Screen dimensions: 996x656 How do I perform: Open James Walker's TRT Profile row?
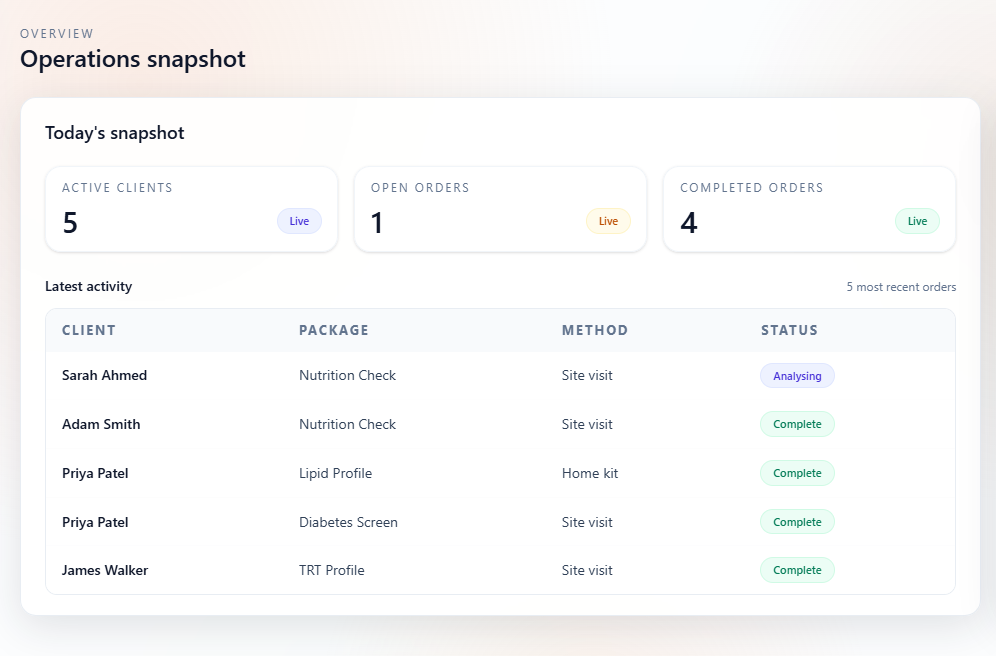click(400, 570)
